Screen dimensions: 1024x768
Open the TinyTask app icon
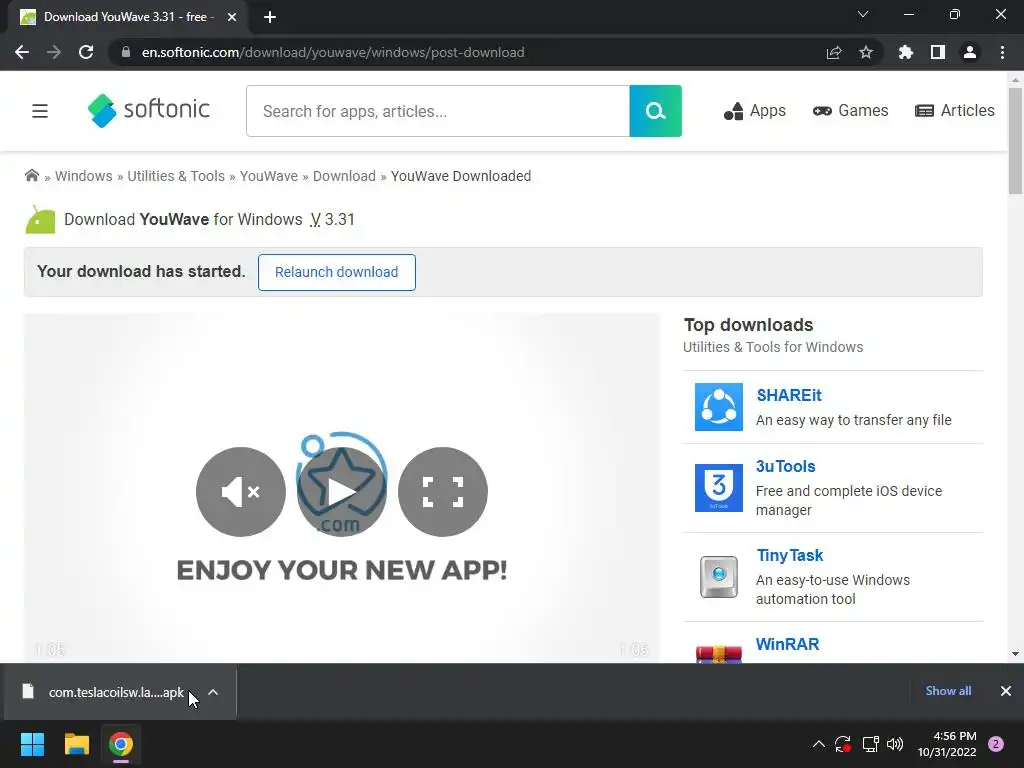[x=718, y=577]
